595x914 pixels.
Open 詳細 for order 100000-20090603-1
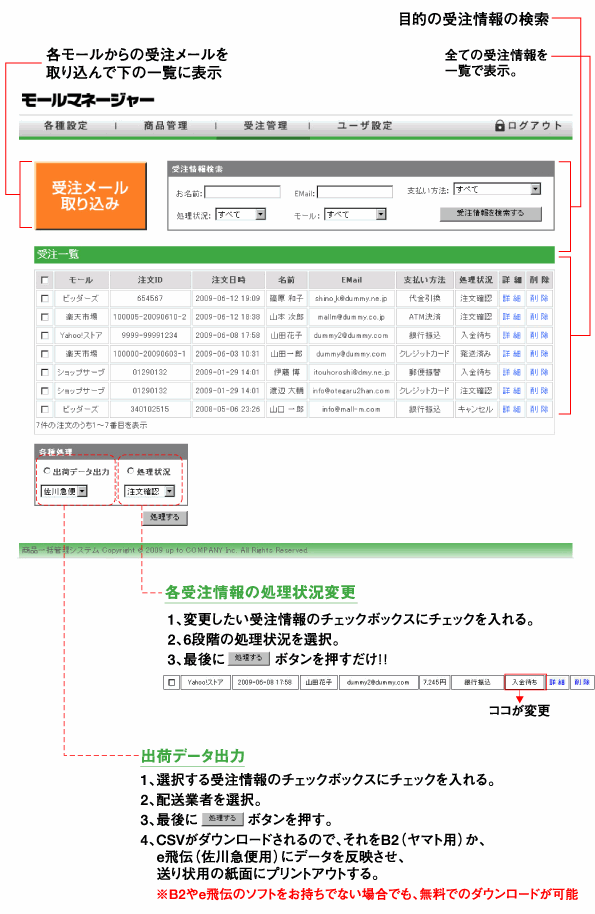pyautogui.click(x=512, y=354)
